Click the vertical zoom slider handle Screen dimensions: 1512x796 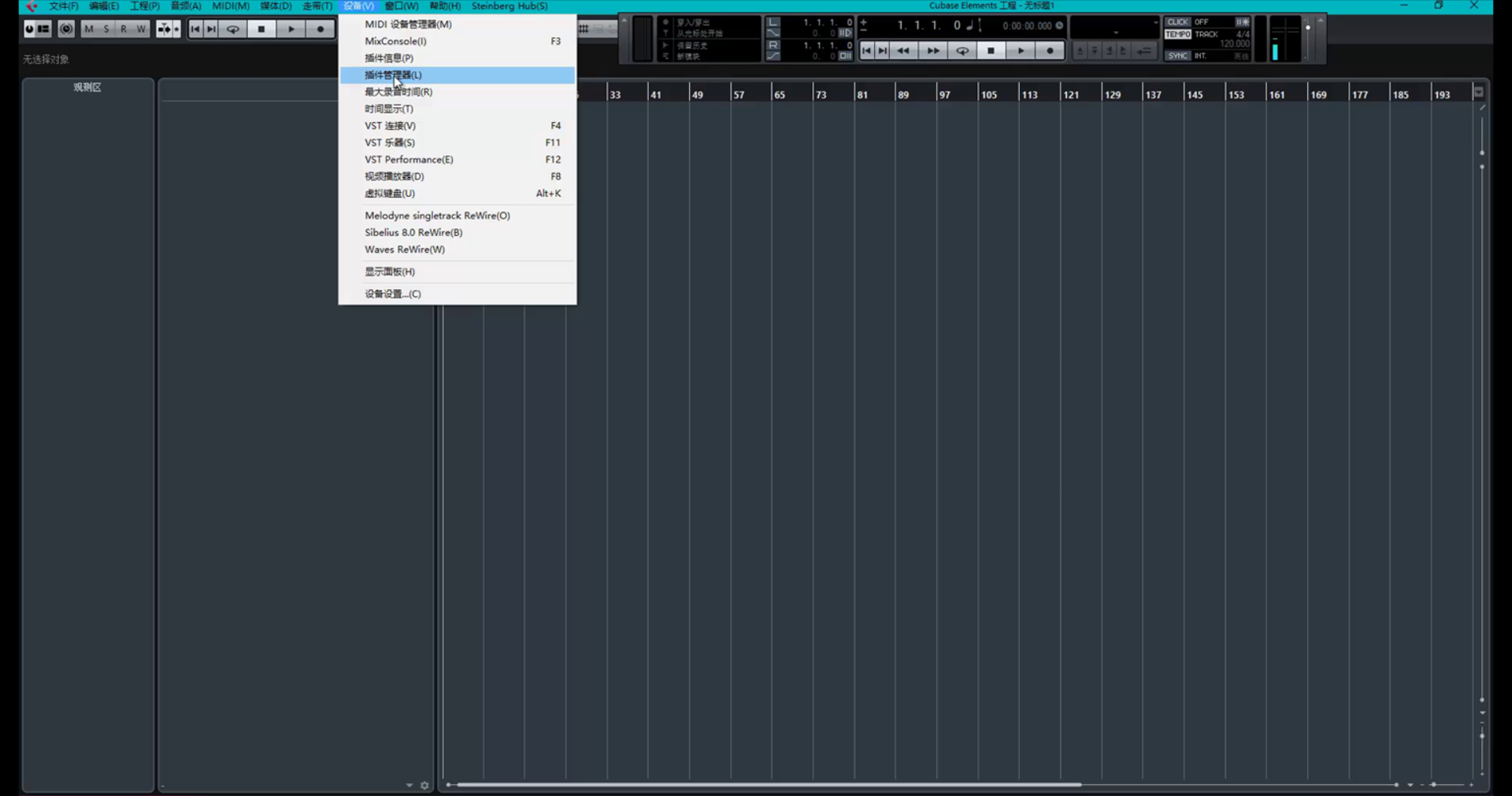1482,736
